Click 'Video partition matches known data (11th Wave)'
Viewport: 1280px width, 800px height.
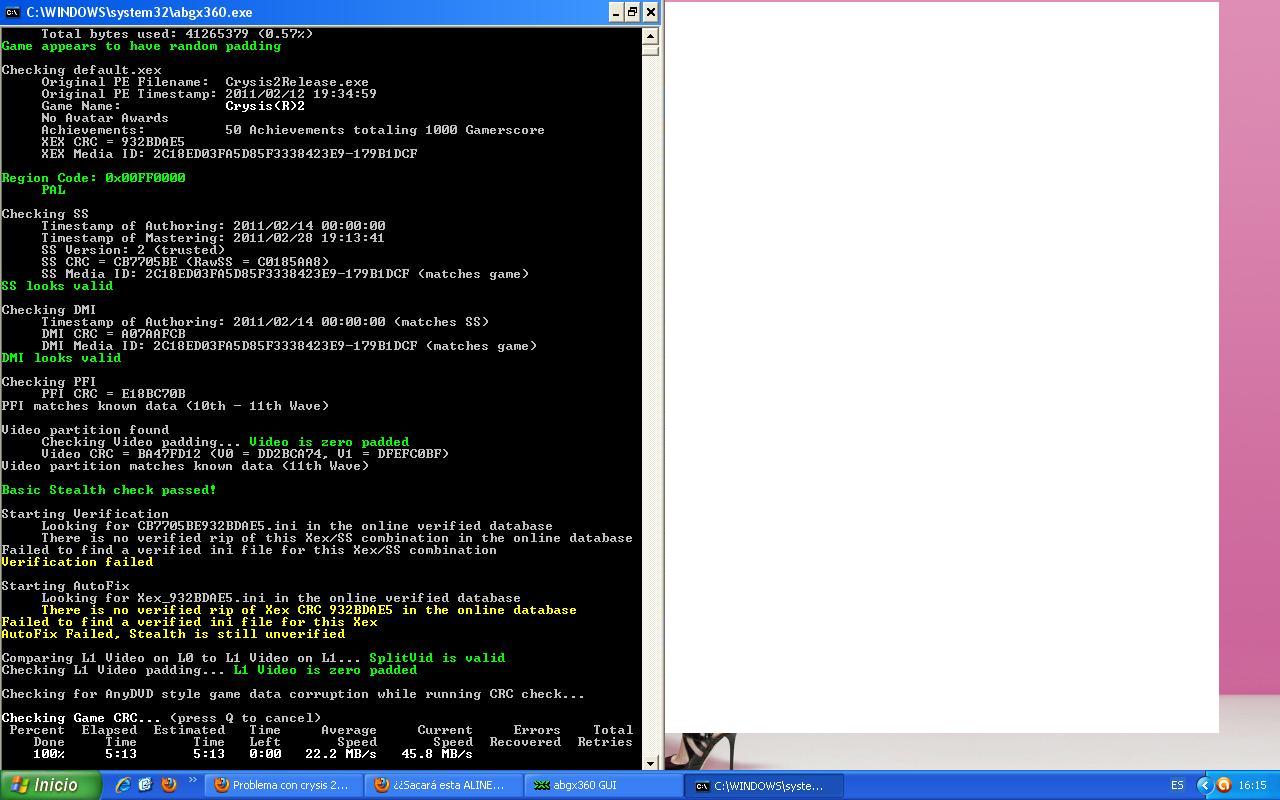[185, 466]
